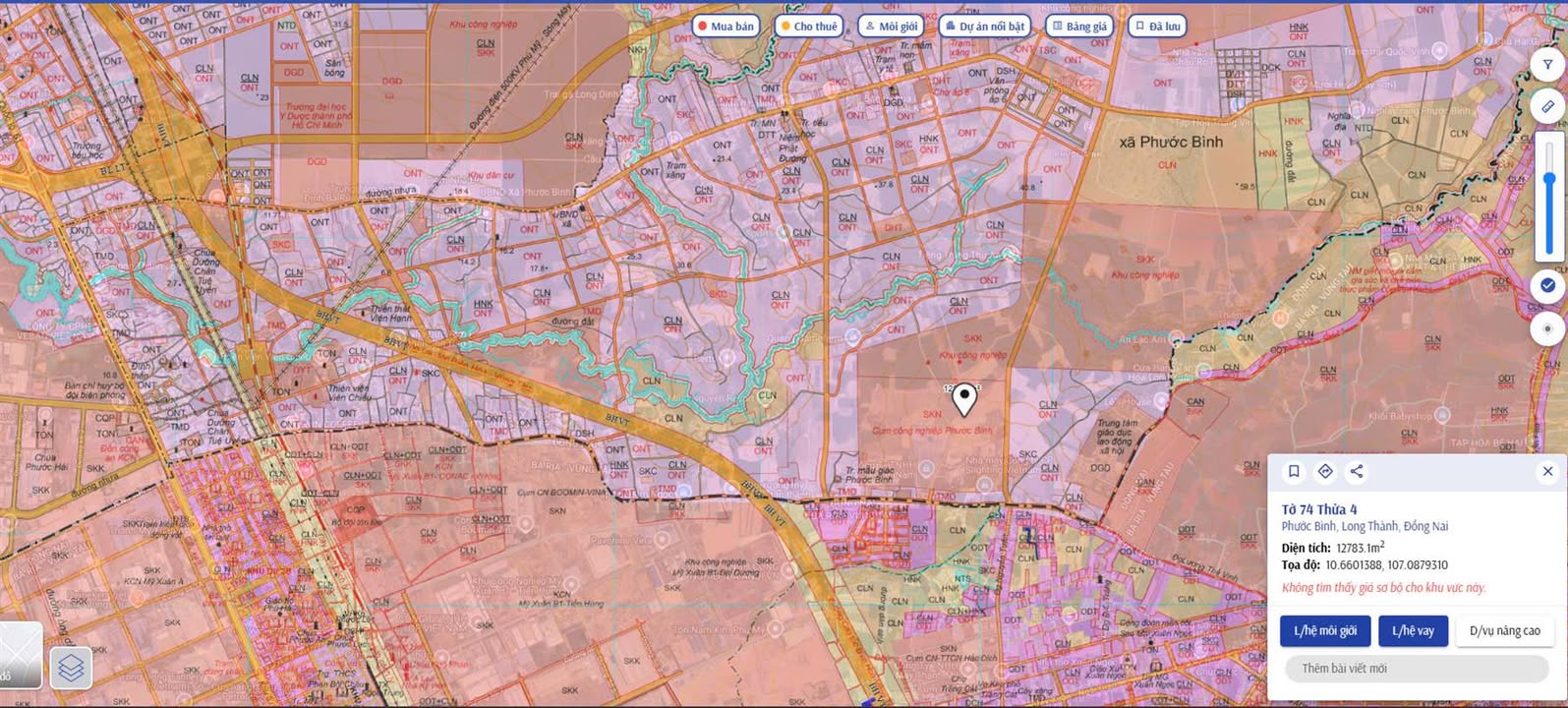
Task: Open the map layers stack icon
Action: click(71, 668)
